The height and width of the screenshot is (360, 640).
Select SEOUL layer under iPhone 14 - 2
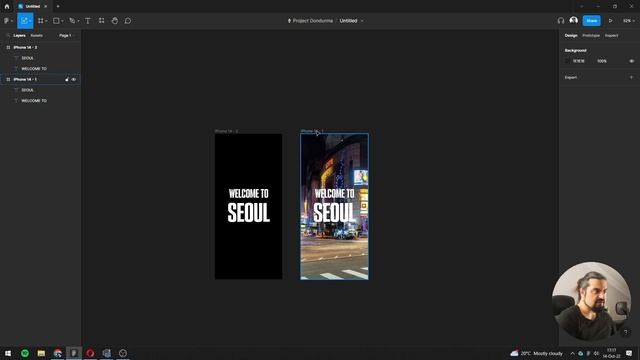pyautogui.click(x=40, y=58)
